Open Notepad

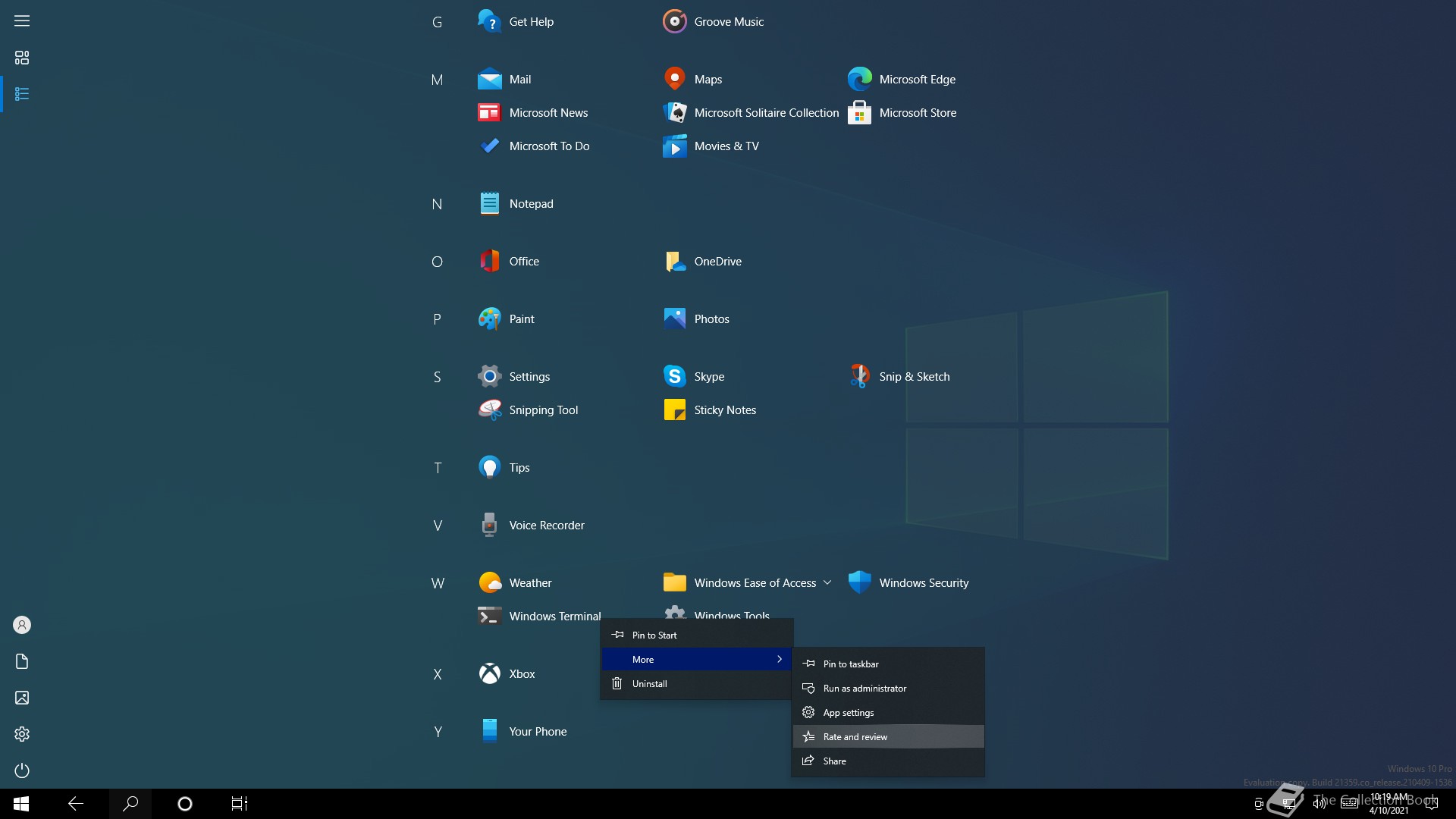click(516, 203)
